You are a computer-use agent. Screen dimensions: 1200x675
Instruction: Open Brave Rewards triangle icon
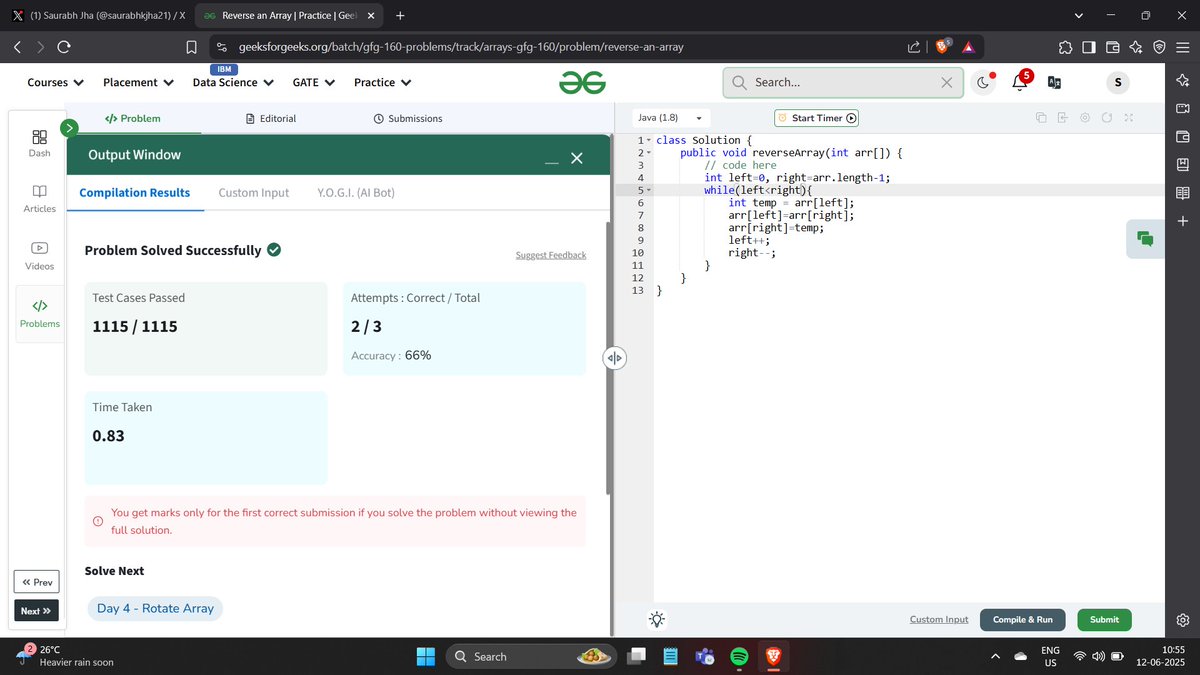(x=968, y=47)
